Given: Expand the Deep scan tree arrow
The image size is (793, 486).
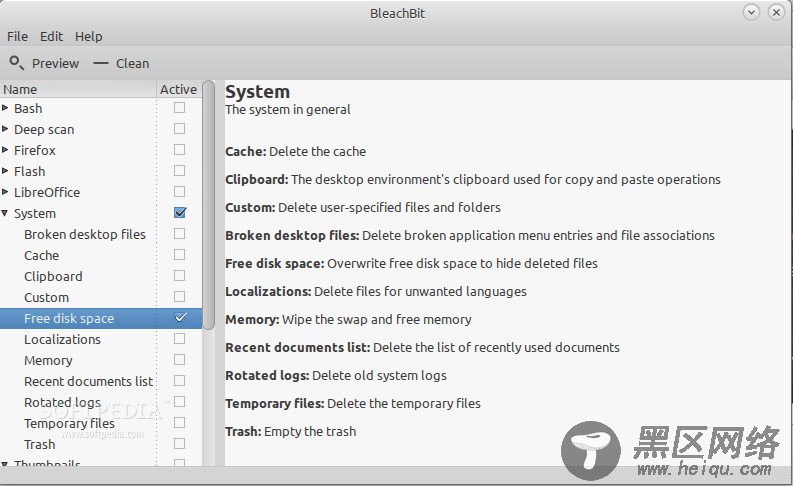Looking at the screenshot, I should (5, 129).
